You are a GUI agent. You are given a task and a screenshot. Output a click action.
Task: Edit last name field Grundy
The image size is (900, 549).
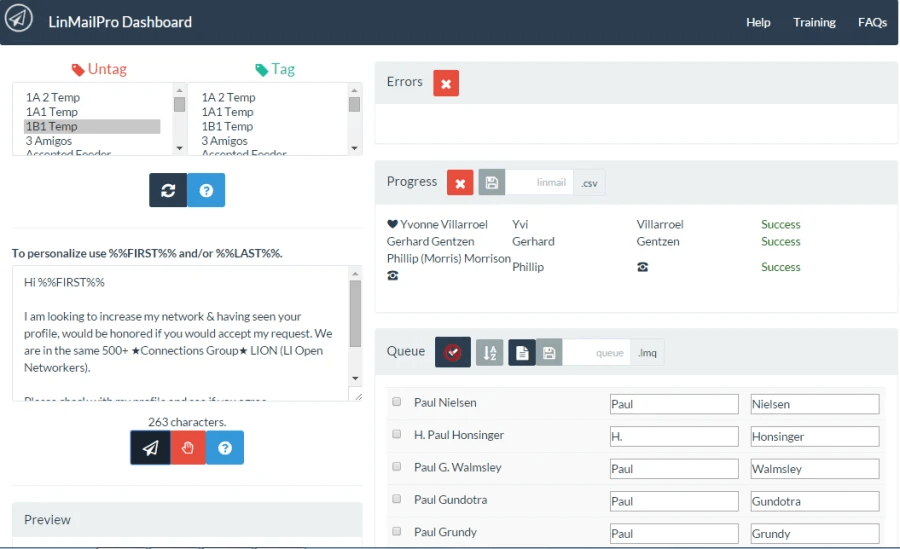pyautogui.click(x=814, y=533)
